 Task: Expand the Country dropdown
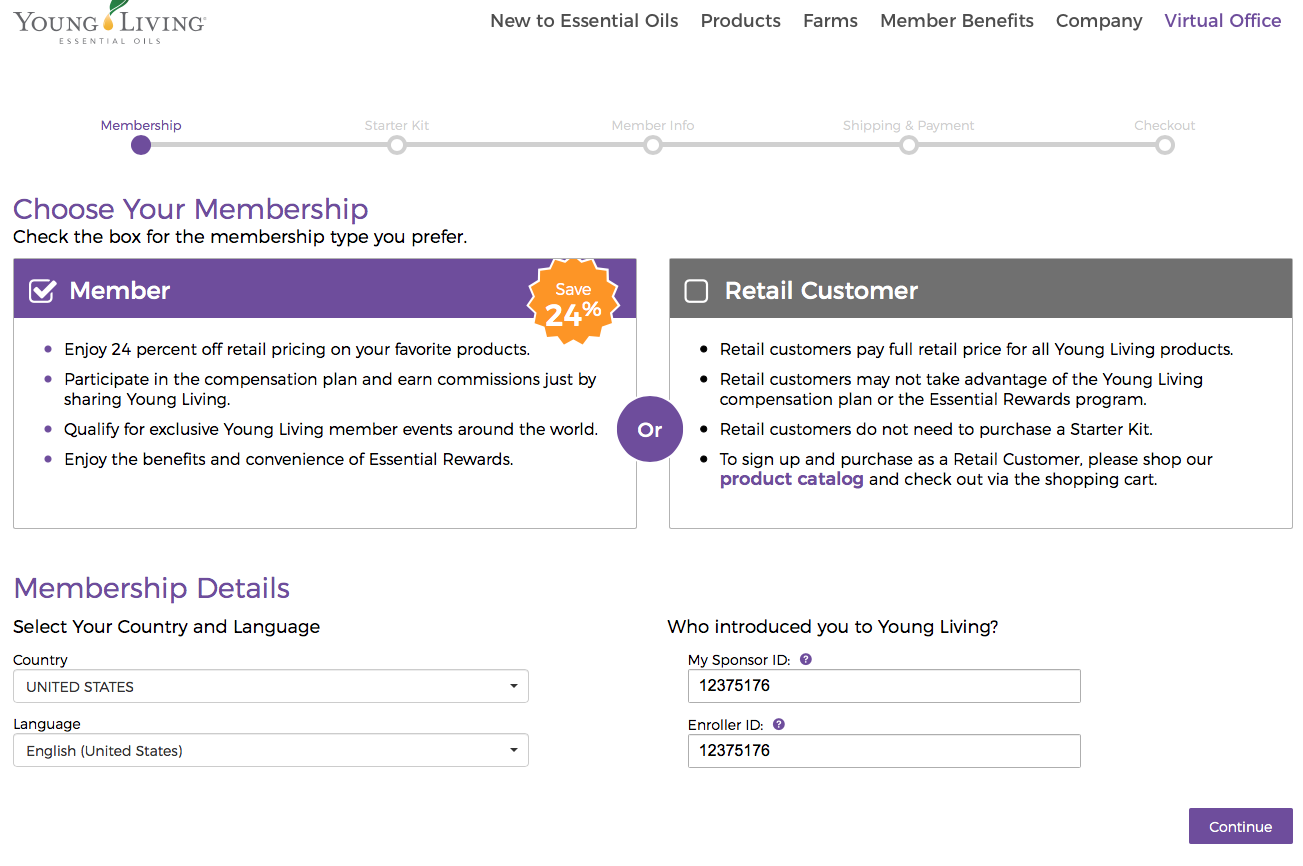click(271, 687)
